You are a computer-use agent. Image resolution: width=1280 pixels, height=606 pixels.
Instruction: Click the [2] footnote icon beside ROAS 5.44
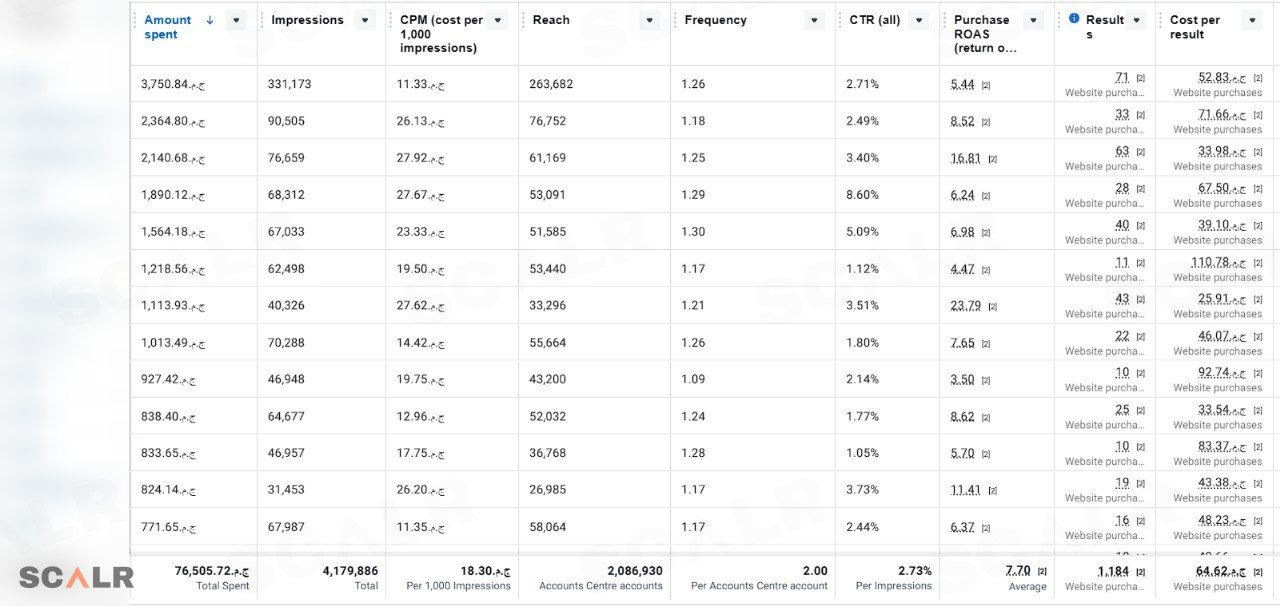click(x=986, y=85)
